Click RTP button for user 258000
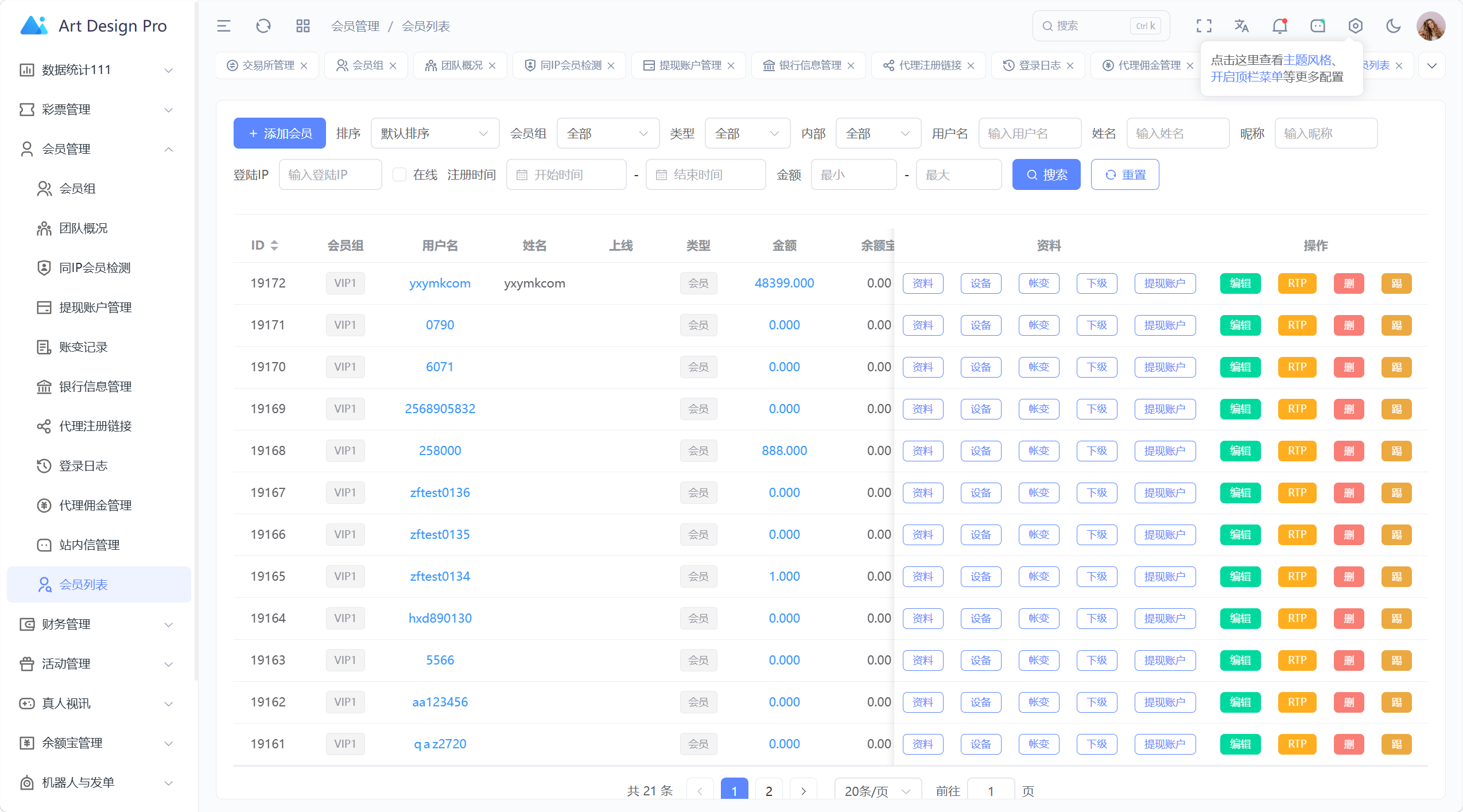 coord(1297,451)
